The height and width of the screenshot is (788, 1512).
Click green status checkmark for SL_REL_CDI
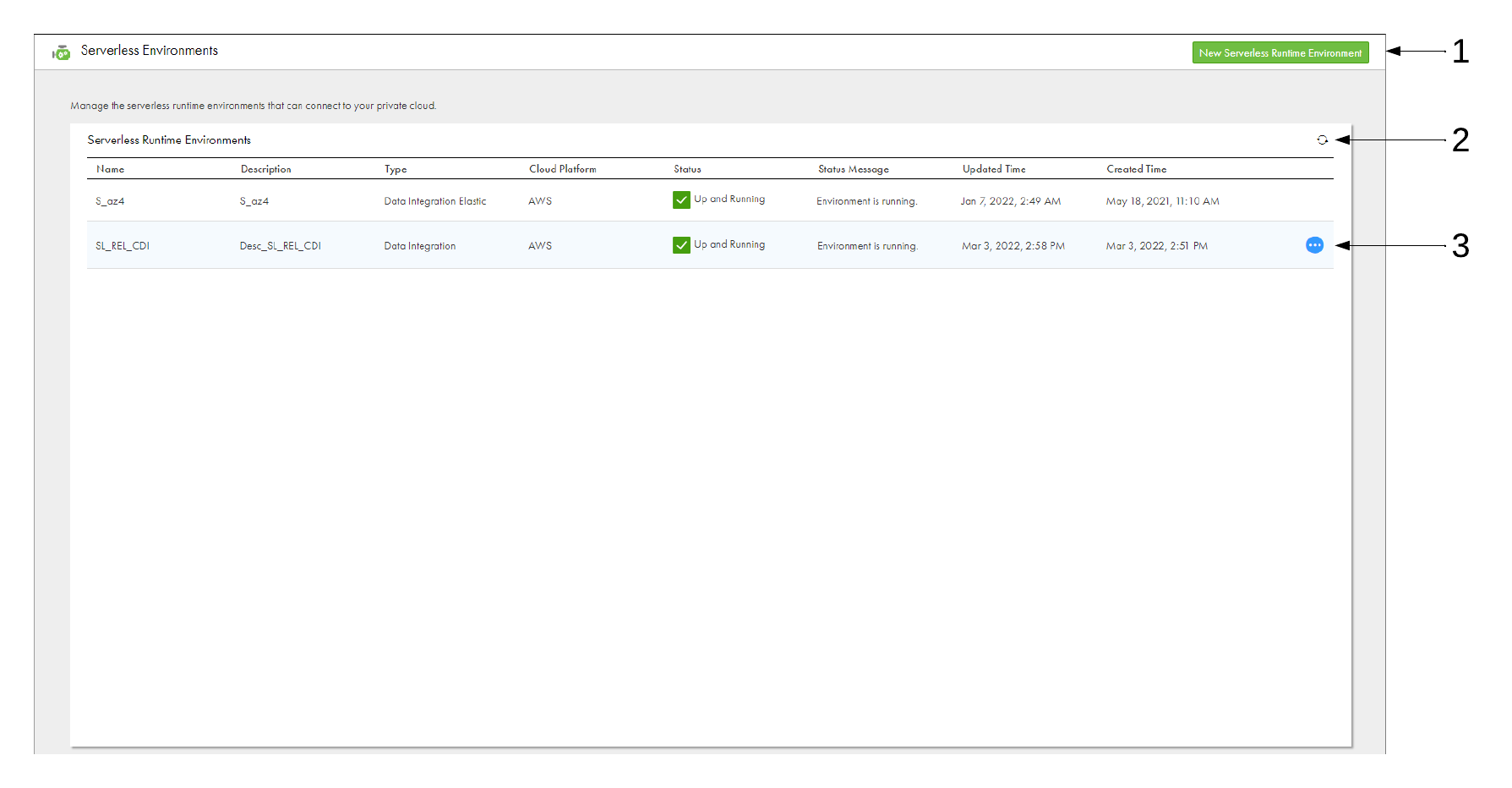pyautogui.click(x=681, y=245)
